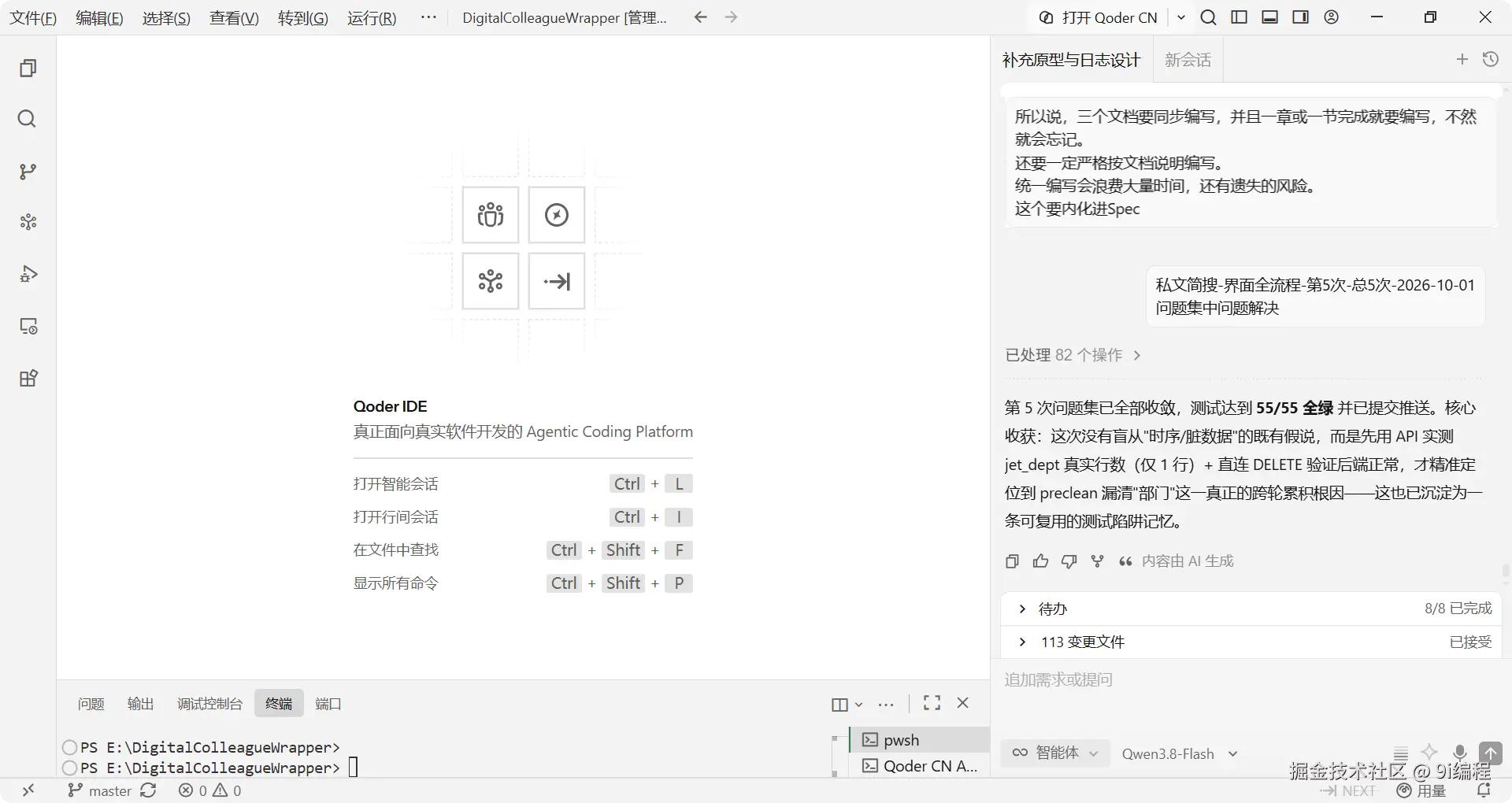Open the 文件(F) menu
This screenshot has height=803, width=1512.
coord(33,17)
